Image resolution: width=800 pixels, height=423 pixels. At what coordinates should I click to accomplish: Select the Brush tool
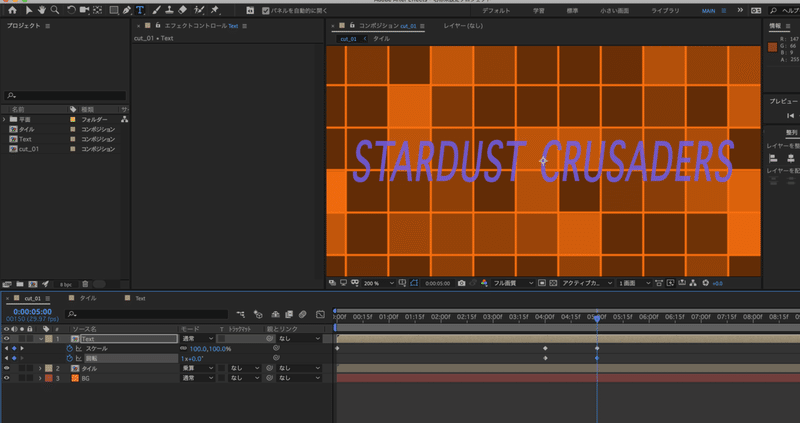pos(157,10)
